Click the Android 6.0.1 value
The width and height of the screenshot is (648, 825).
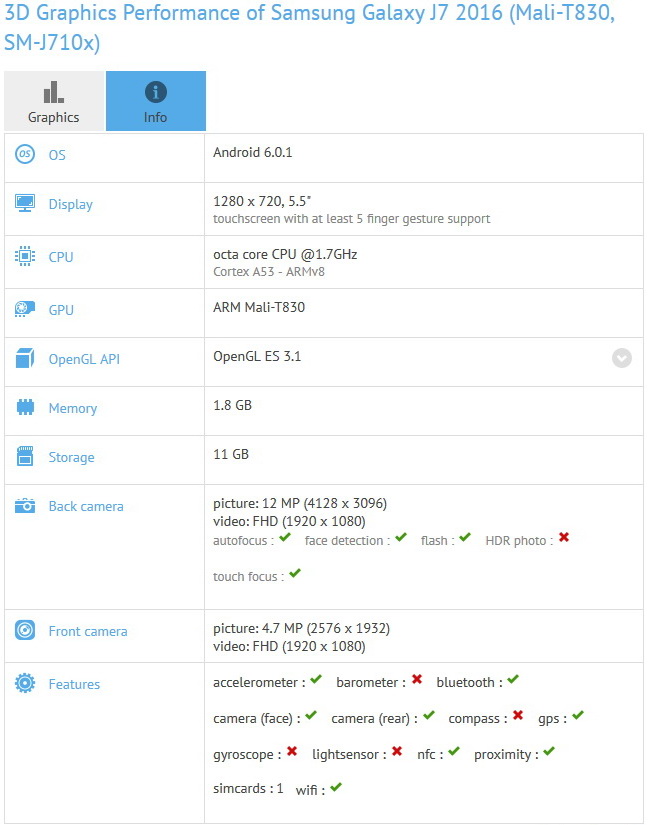point(252,153)
